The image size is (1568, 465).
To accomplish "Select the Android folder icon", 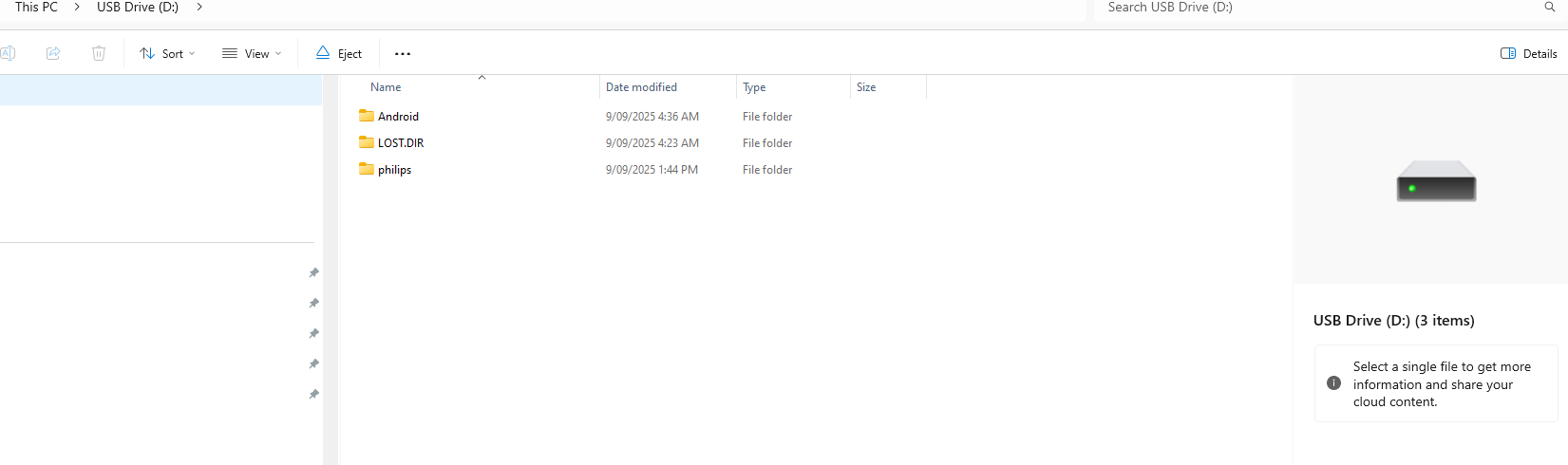I will pos(367,116).
